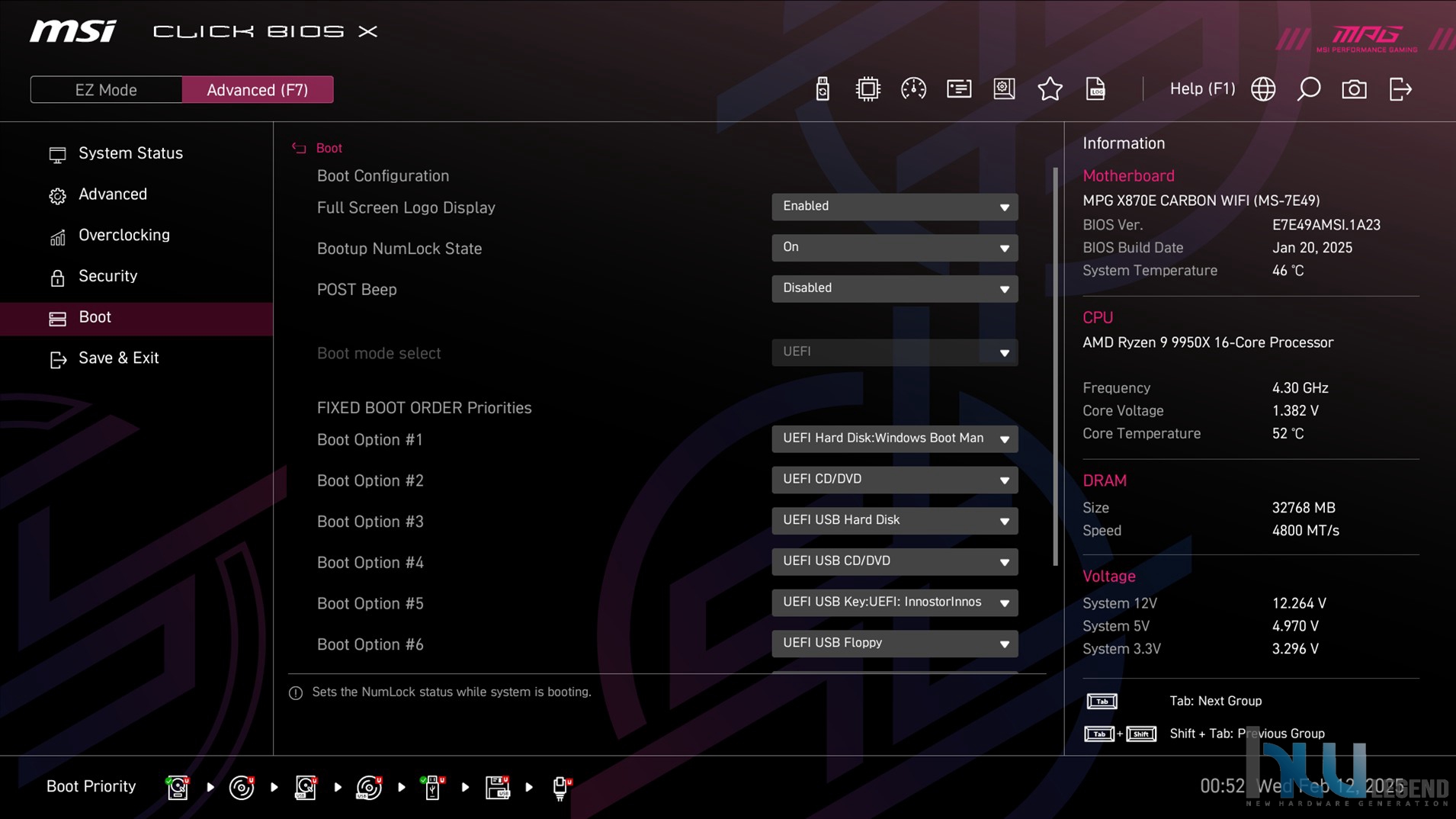Change language with the globe icon
The width and height of the screenshot is (1456, 819).
click(1263, 89)
